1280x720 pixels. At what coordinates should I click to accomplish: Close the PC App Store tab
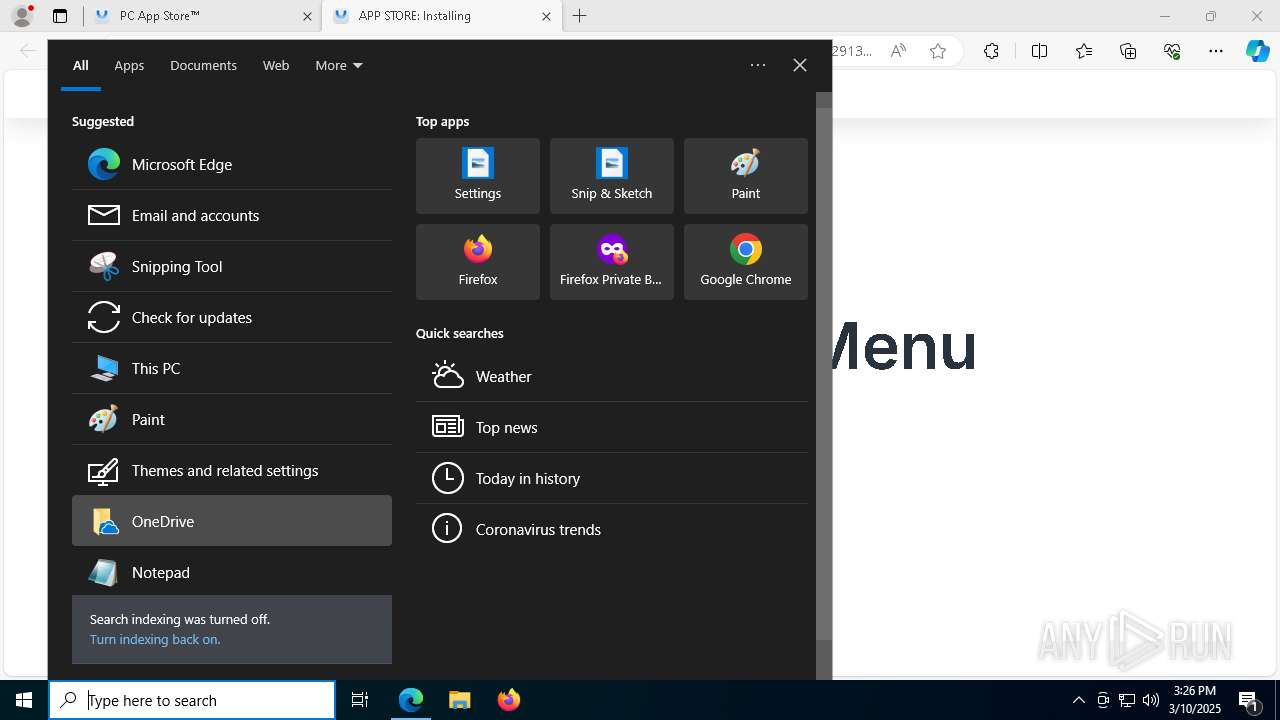[x=307, y=16]
